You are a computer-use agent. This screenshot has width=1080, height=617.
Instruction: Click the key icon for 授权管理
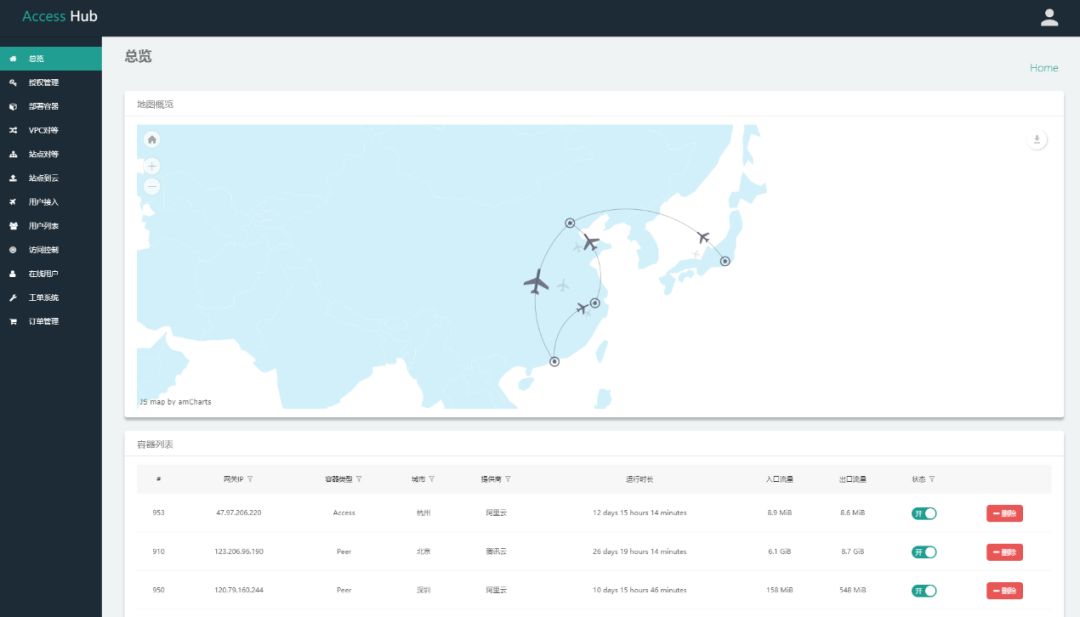coord(13,83)
